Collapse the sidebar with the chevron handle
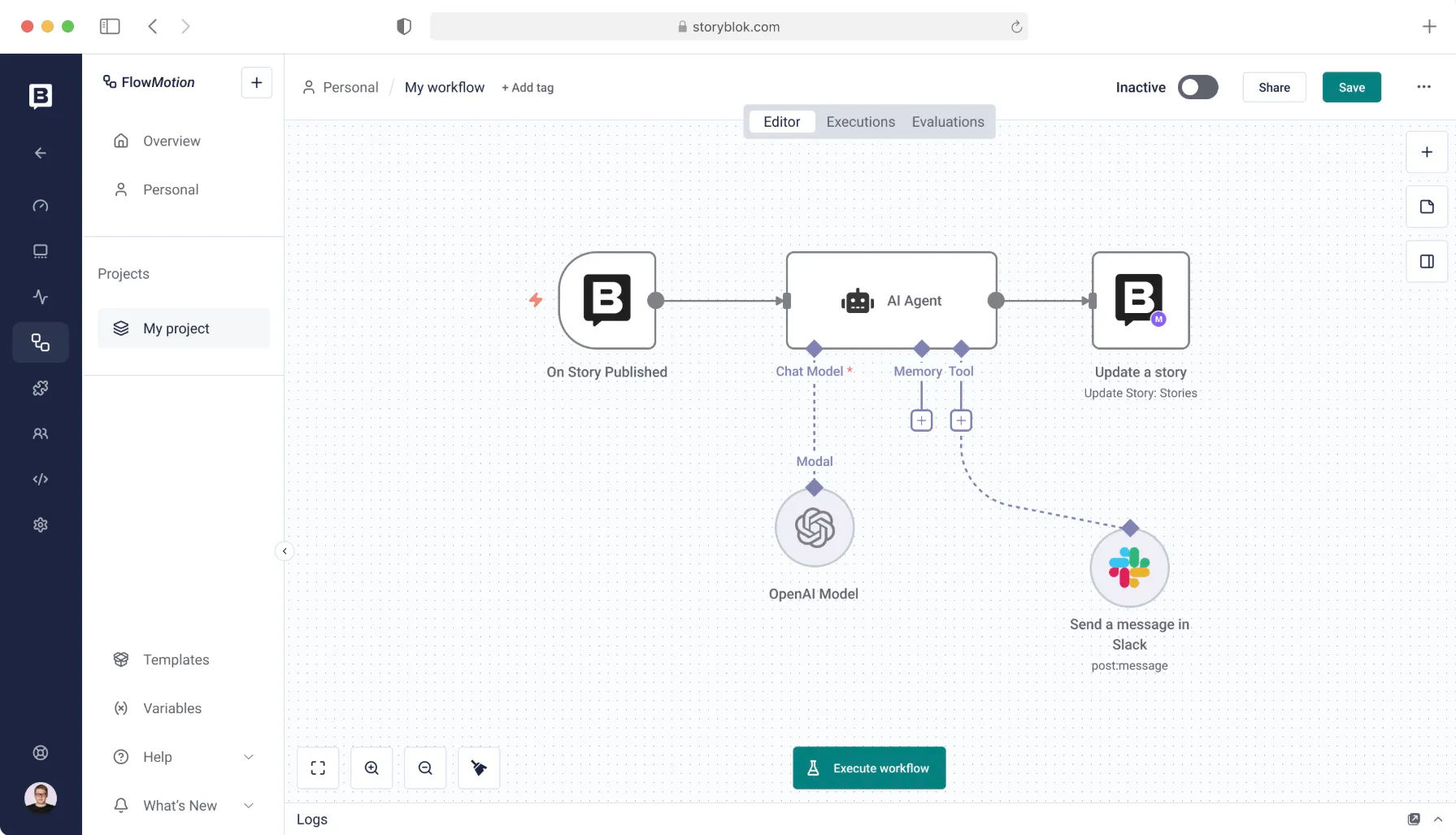The image size is (1456, 835). coord(285,551)
